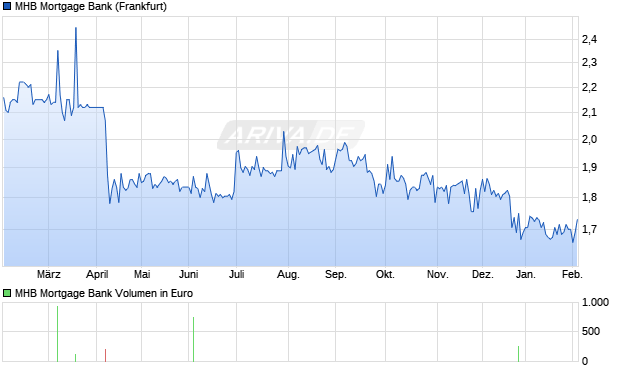Click the 'März' month label
Screen dimensions: 620x371
[x=49, y=274]
